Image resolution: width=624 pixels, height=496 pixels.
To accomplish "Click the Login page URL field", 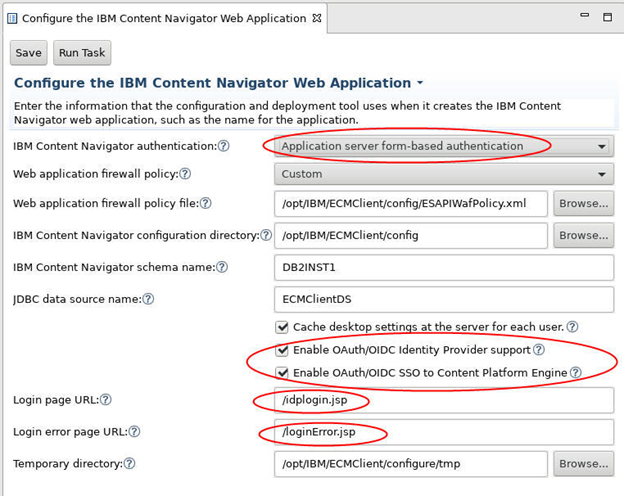I will pos(444,400).
